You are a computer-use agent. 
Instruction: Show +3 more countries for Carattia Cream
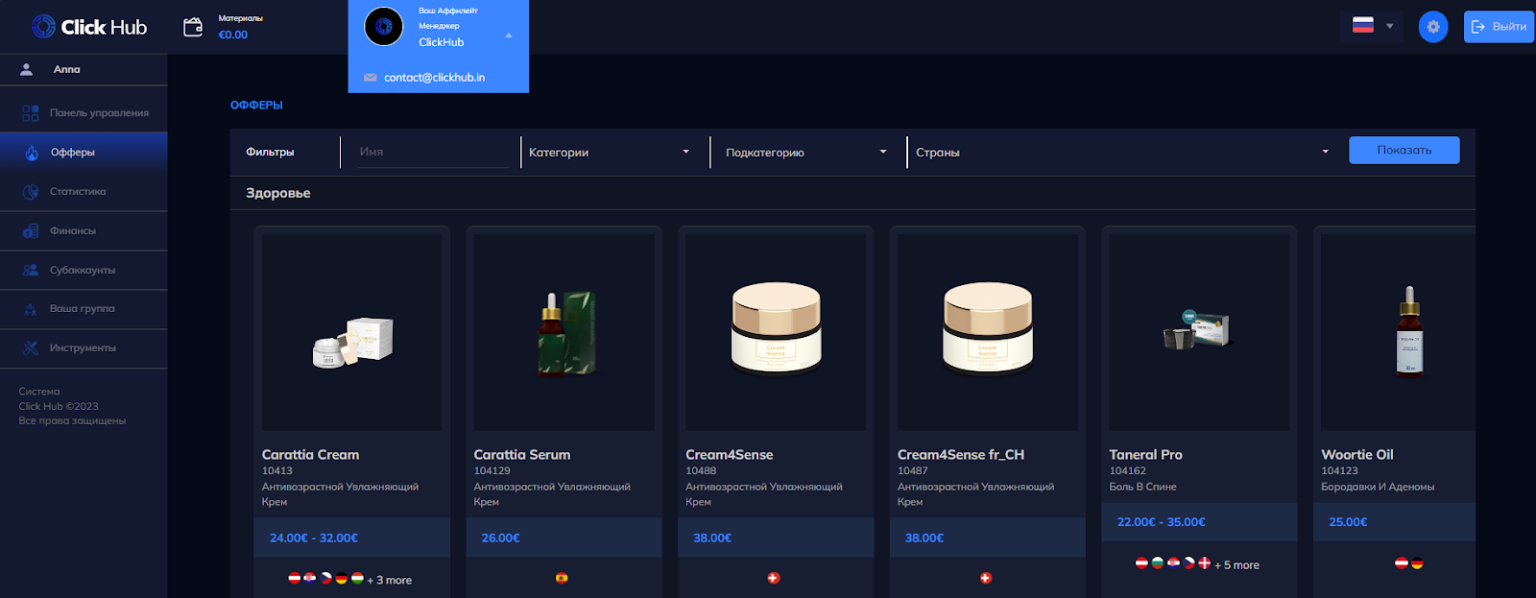coord(389,580)
